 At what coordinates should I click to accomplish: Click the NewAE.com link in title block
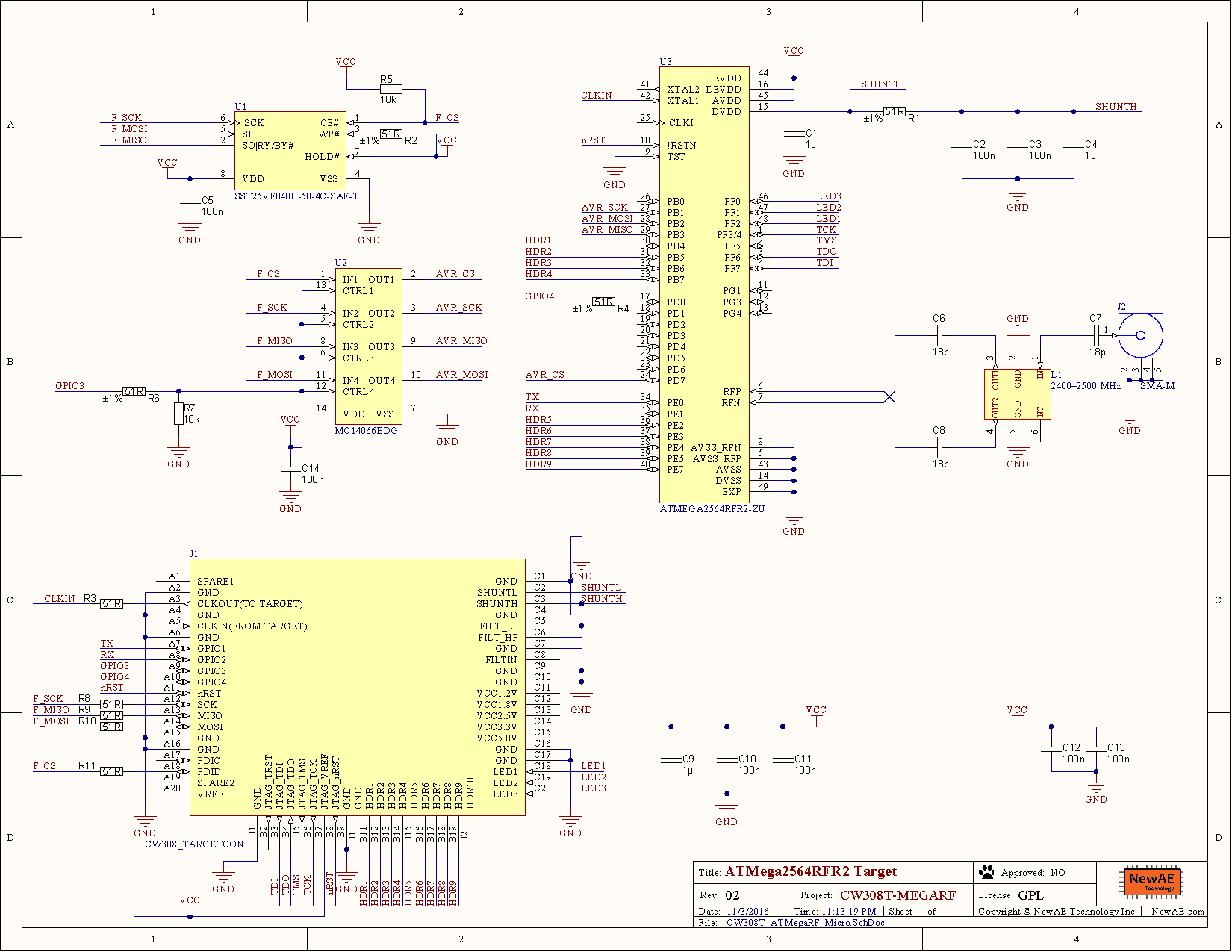[x=1177, y=911]
